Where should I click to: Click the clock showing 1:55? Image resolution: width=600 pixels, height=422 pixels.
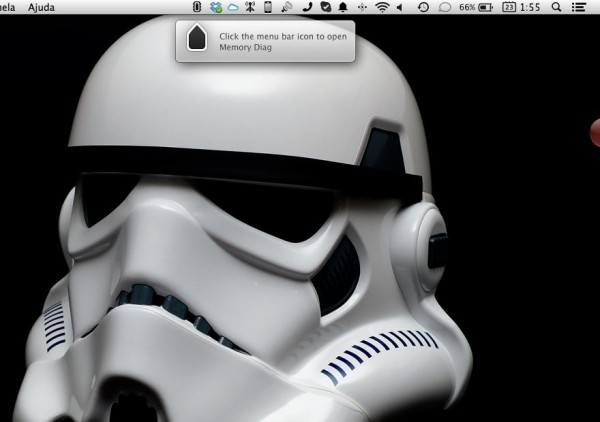click(x=530, y=7)
